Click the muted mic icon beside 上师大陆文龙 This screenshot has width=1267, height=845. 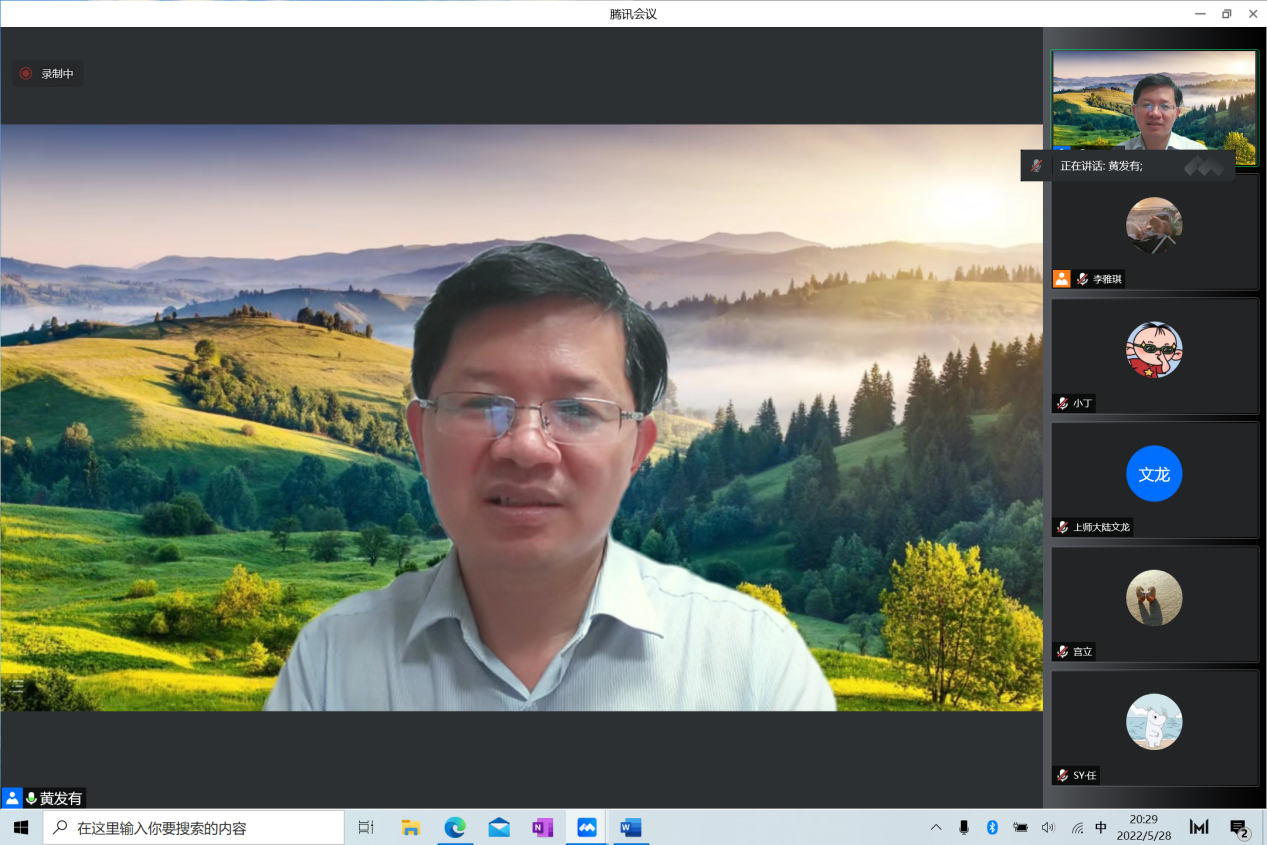1062,527
